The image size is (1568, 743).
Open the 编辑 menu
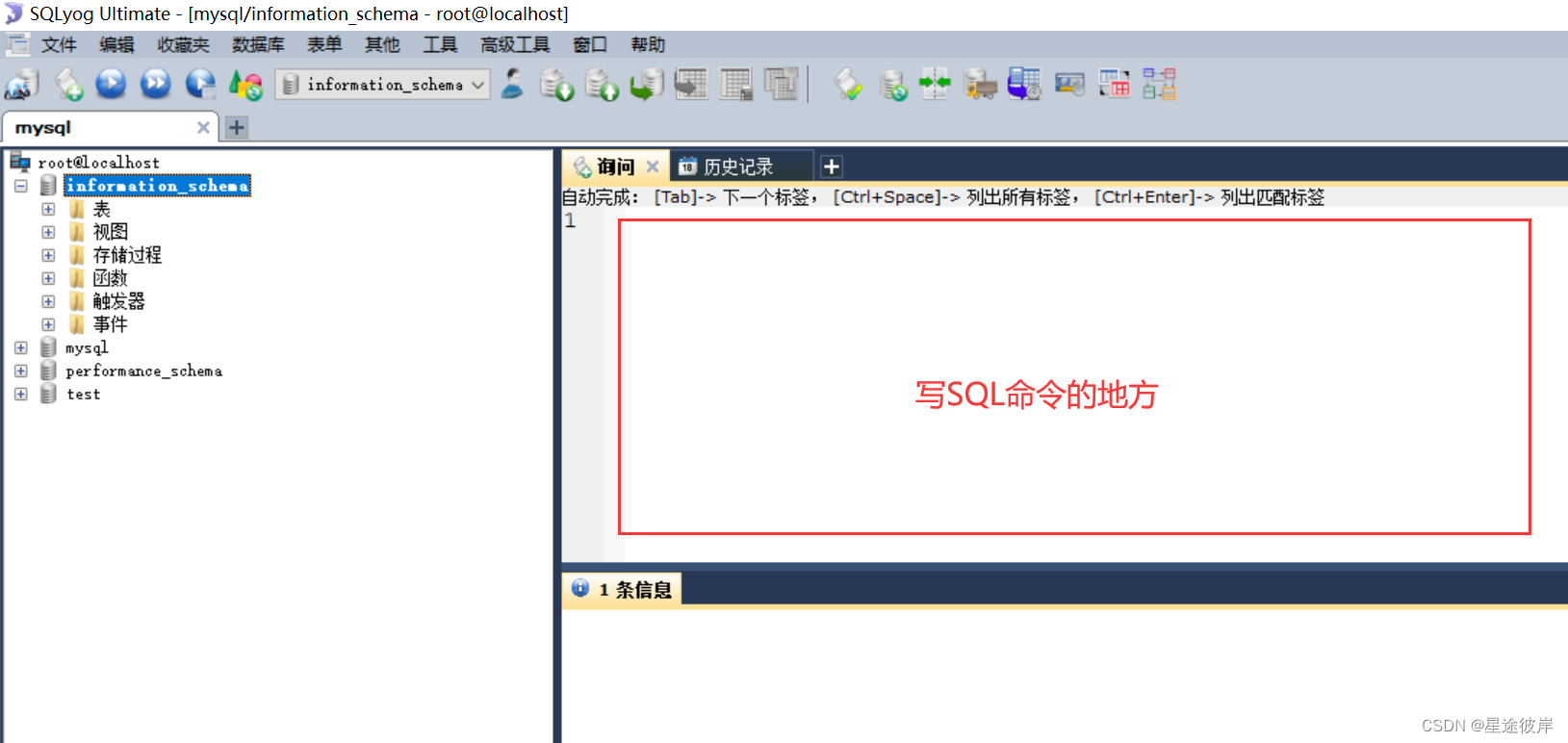[116, 44]
